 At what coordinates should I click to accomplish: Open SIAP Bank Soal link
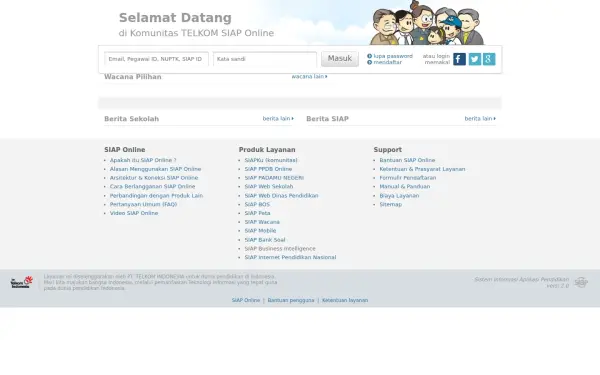tap(265, 240)
